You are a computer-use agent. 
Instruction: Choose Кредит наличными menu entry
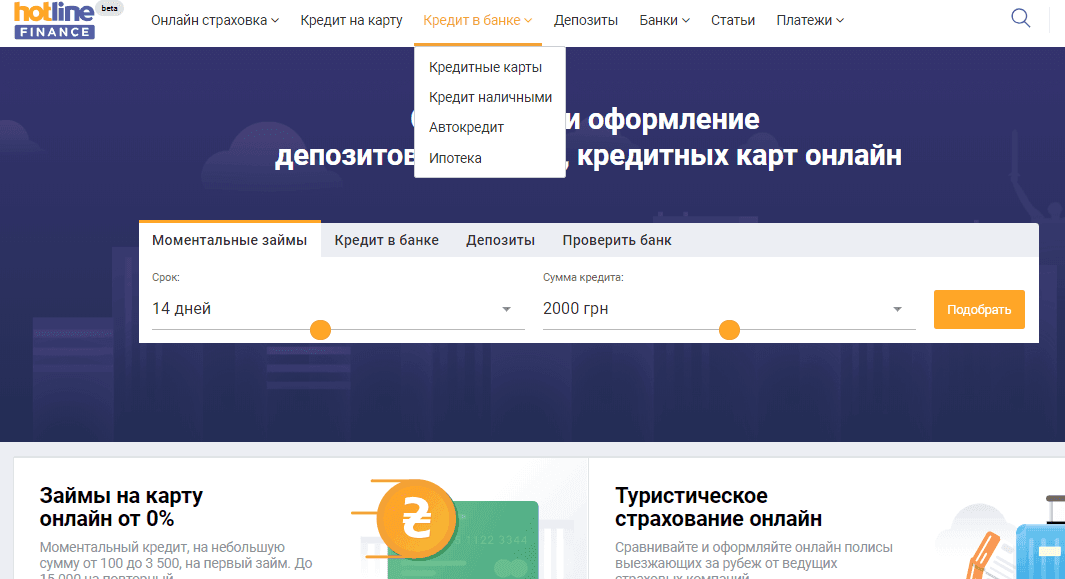pos(490,97)
